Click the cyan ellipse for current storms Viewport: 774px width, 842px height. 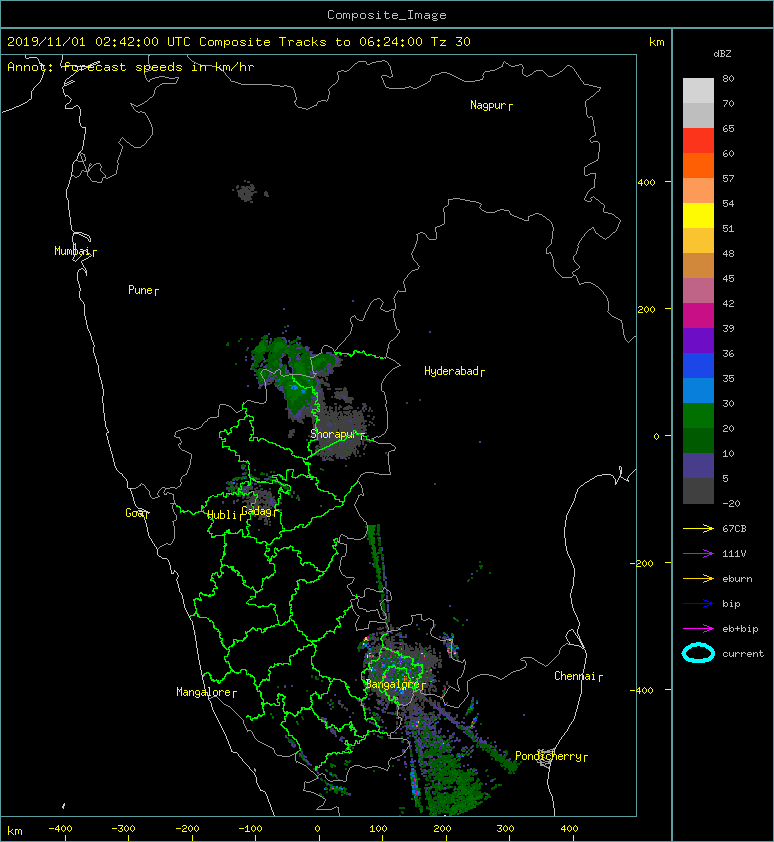(698, 653)
